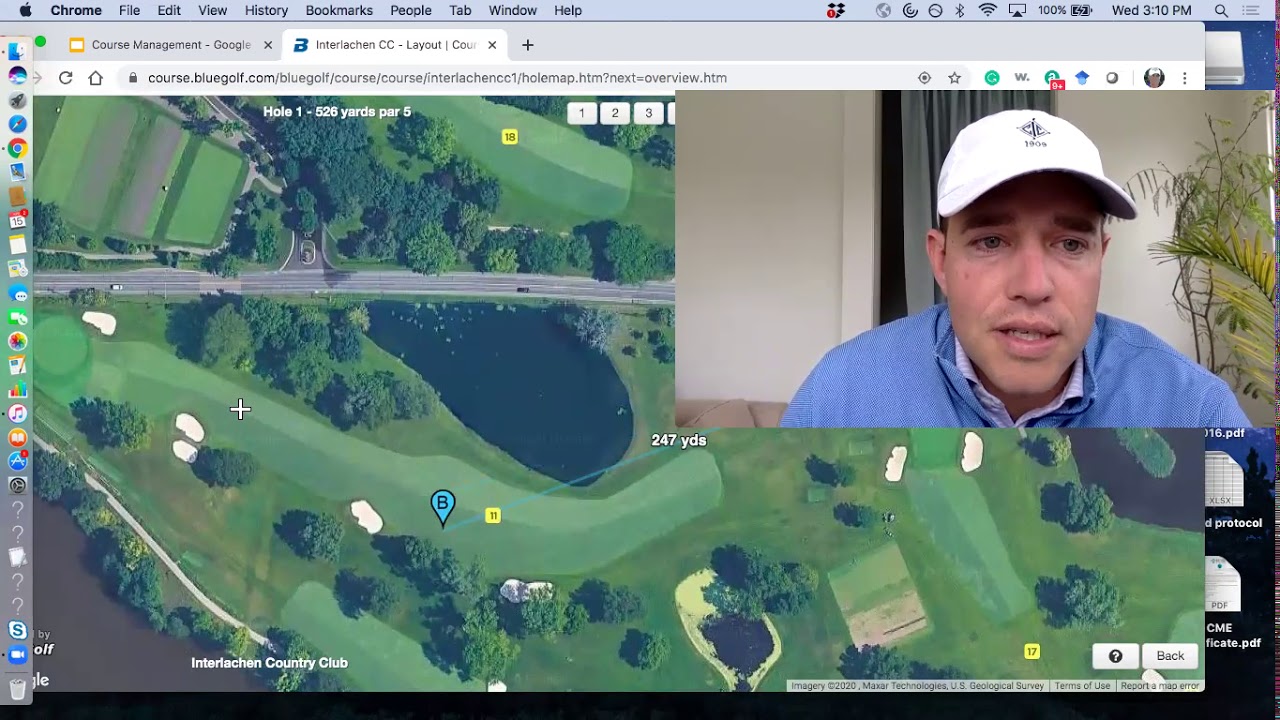Bookmark this page with the star icon
Viewport: 1280px width, 720px height.
954,78
